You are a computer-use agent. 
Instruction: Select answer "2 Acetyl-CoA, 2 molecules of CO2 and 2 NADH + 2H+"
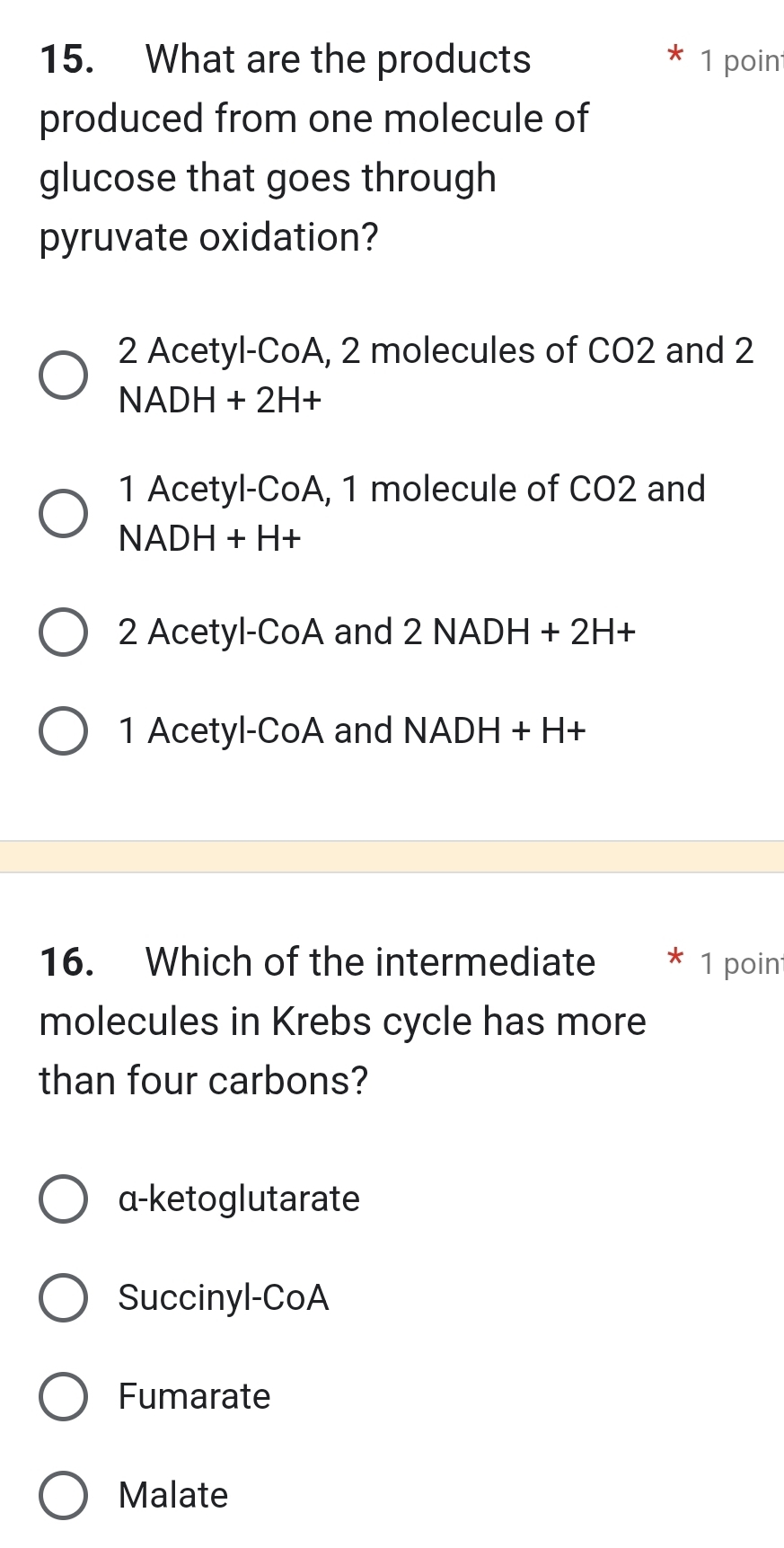click(x=63, y=376)
